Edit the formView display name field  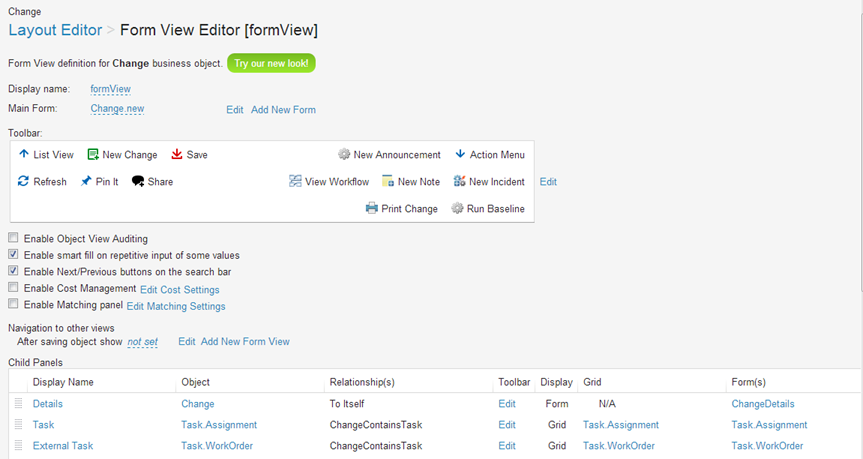[110, 89]
